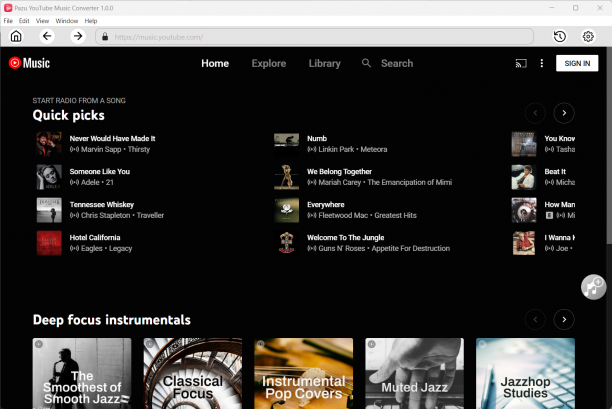
Task: Show next Quick picks with right chevron
Action: pos(564,113)
